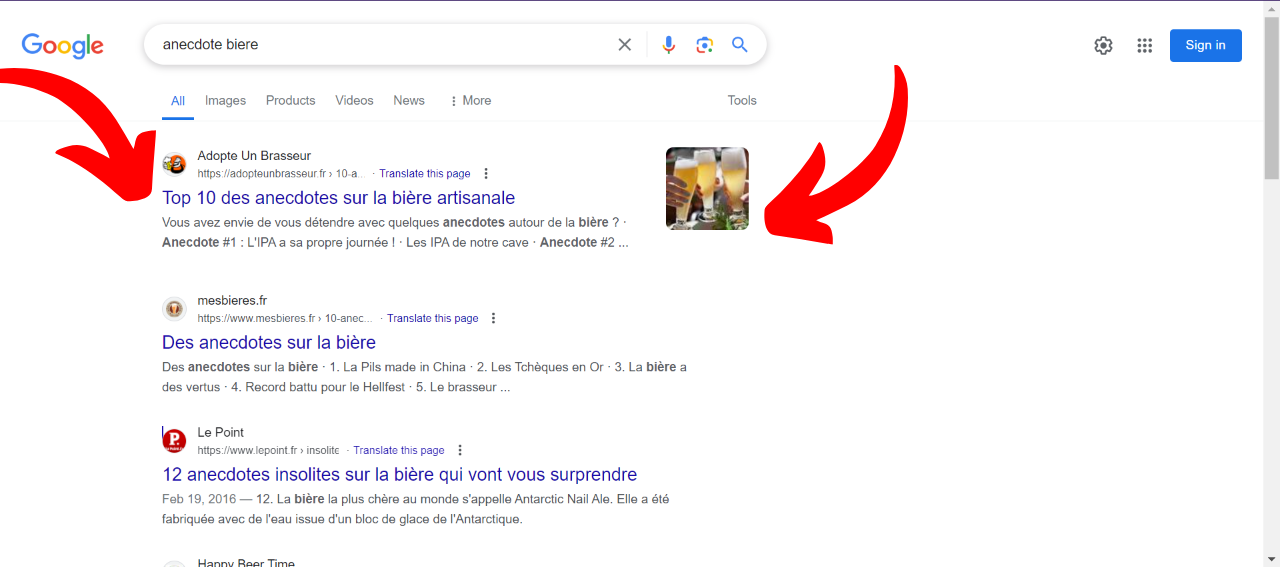Open three-dot menu for Le Point result
Screen dimensions: 1280x567
[x=460, y=451]
